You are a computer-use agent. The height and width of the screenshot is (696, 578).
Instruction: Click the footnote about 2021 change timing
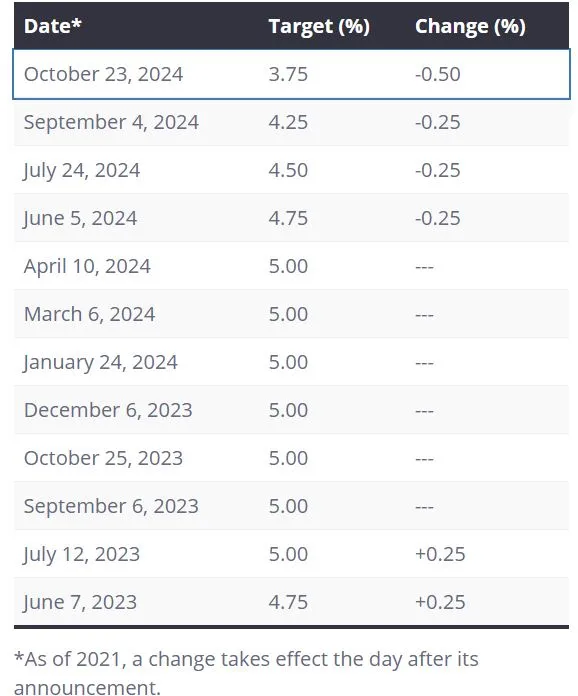246,672
